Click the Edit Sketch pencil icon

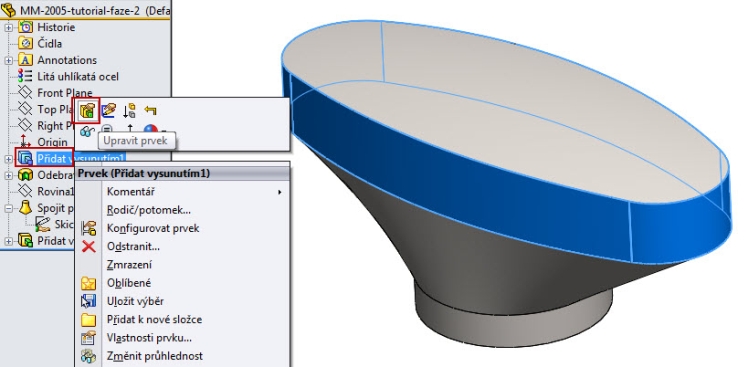point(109,111)
